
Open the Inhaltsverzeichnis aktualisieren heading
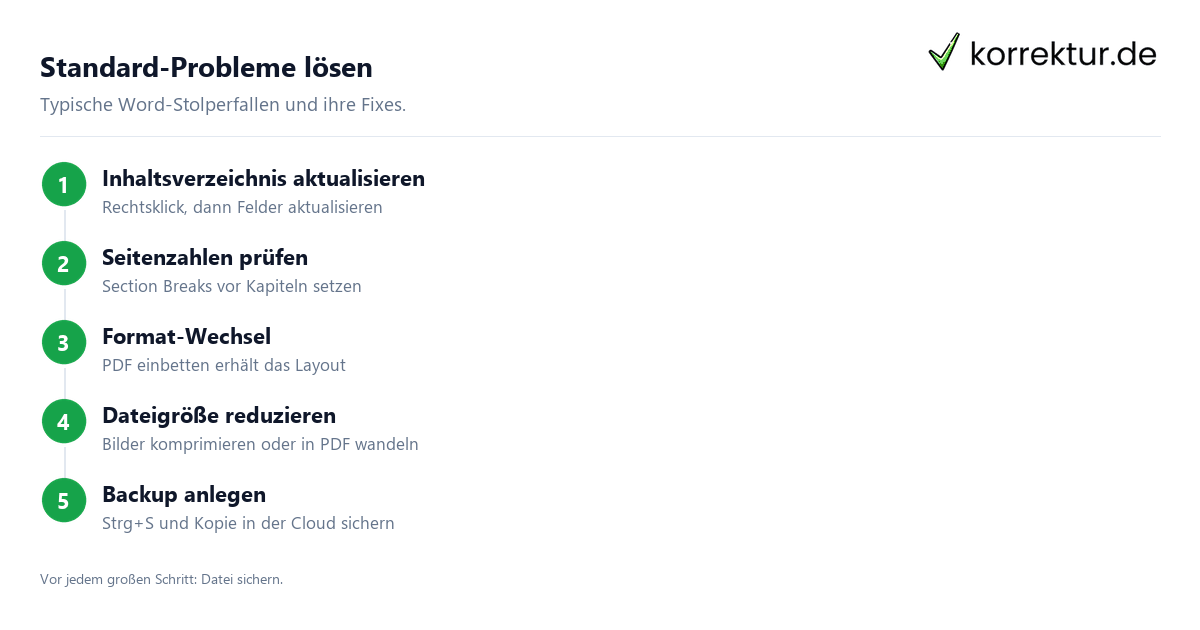[263, 179]
